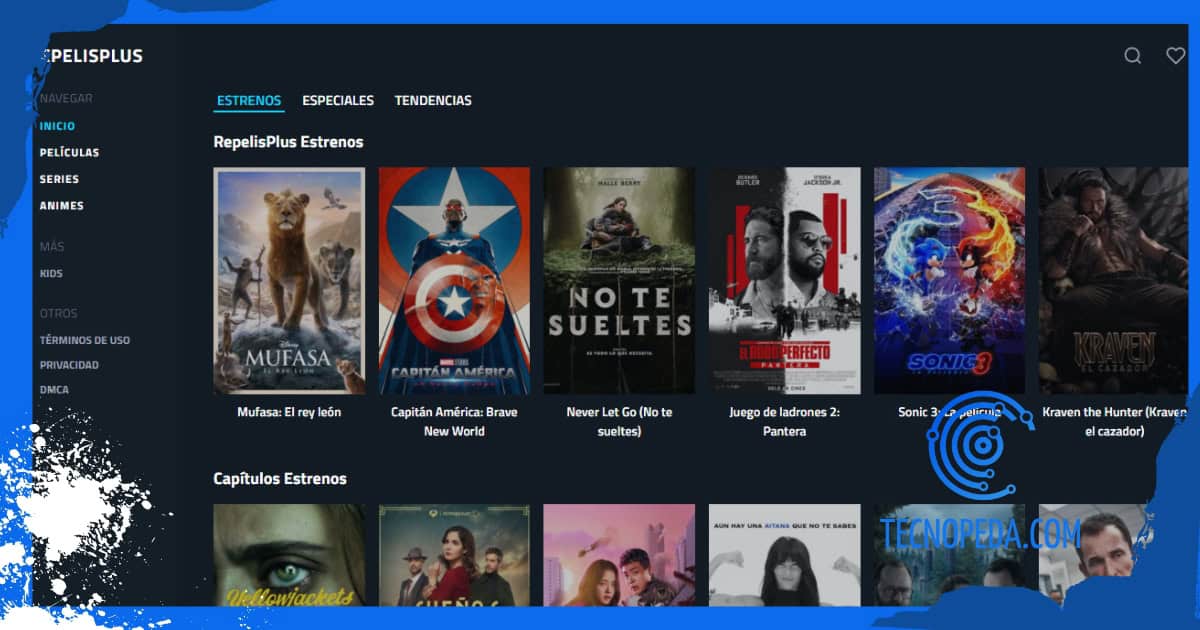Click the Capítulos Estrenos heading
Viewport: 1200px width, 630px height.
coord(280,479)
